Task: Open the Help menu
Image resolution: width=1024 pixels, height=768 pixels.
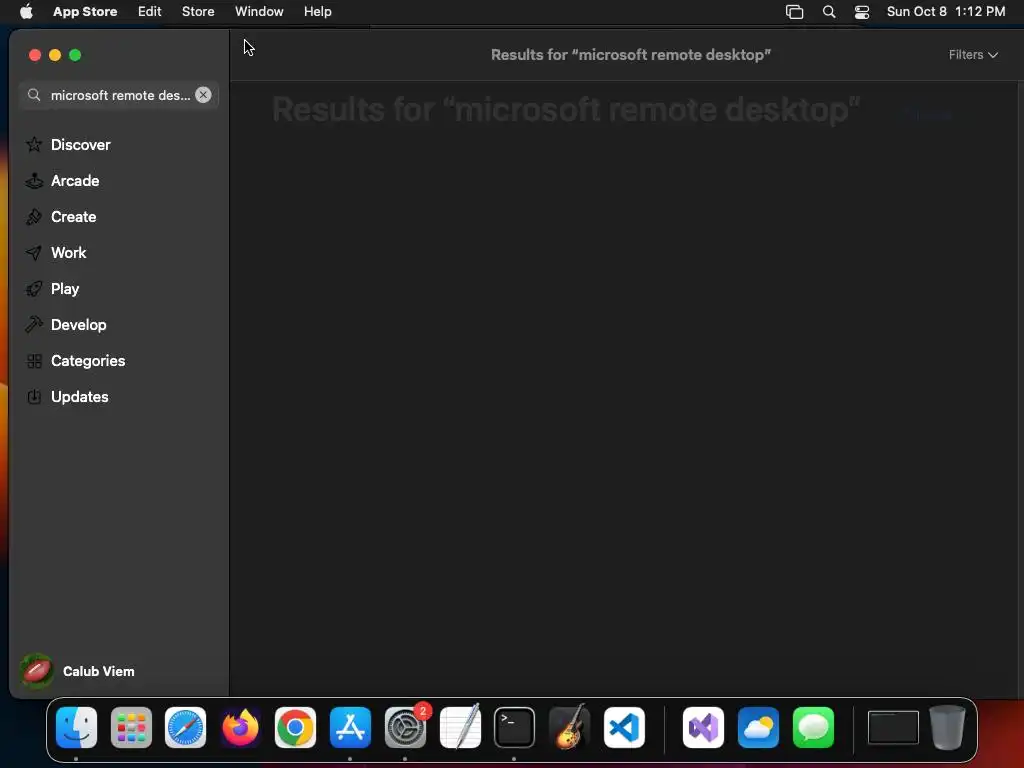Action: [317, 11]
